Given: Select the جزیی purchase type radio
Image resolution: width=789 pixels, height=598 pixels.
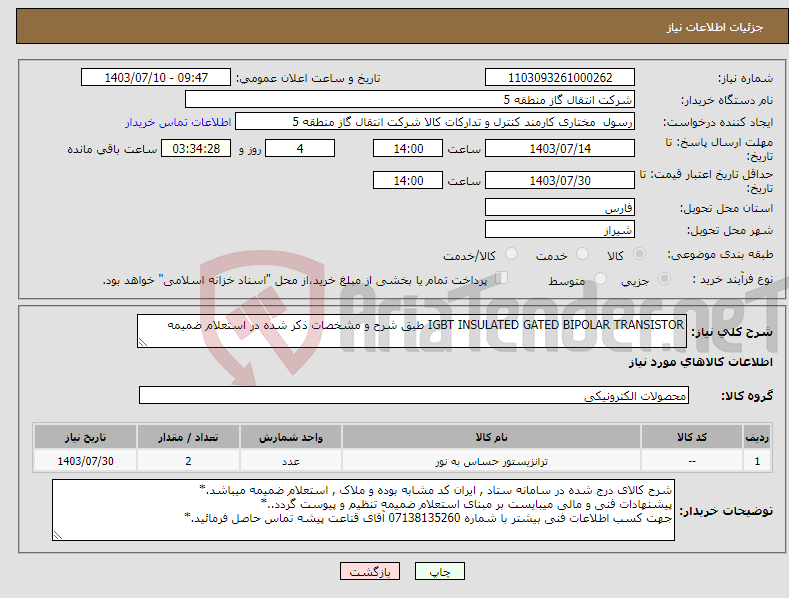Looking at the screenshot, I should [x=664, y=279].
